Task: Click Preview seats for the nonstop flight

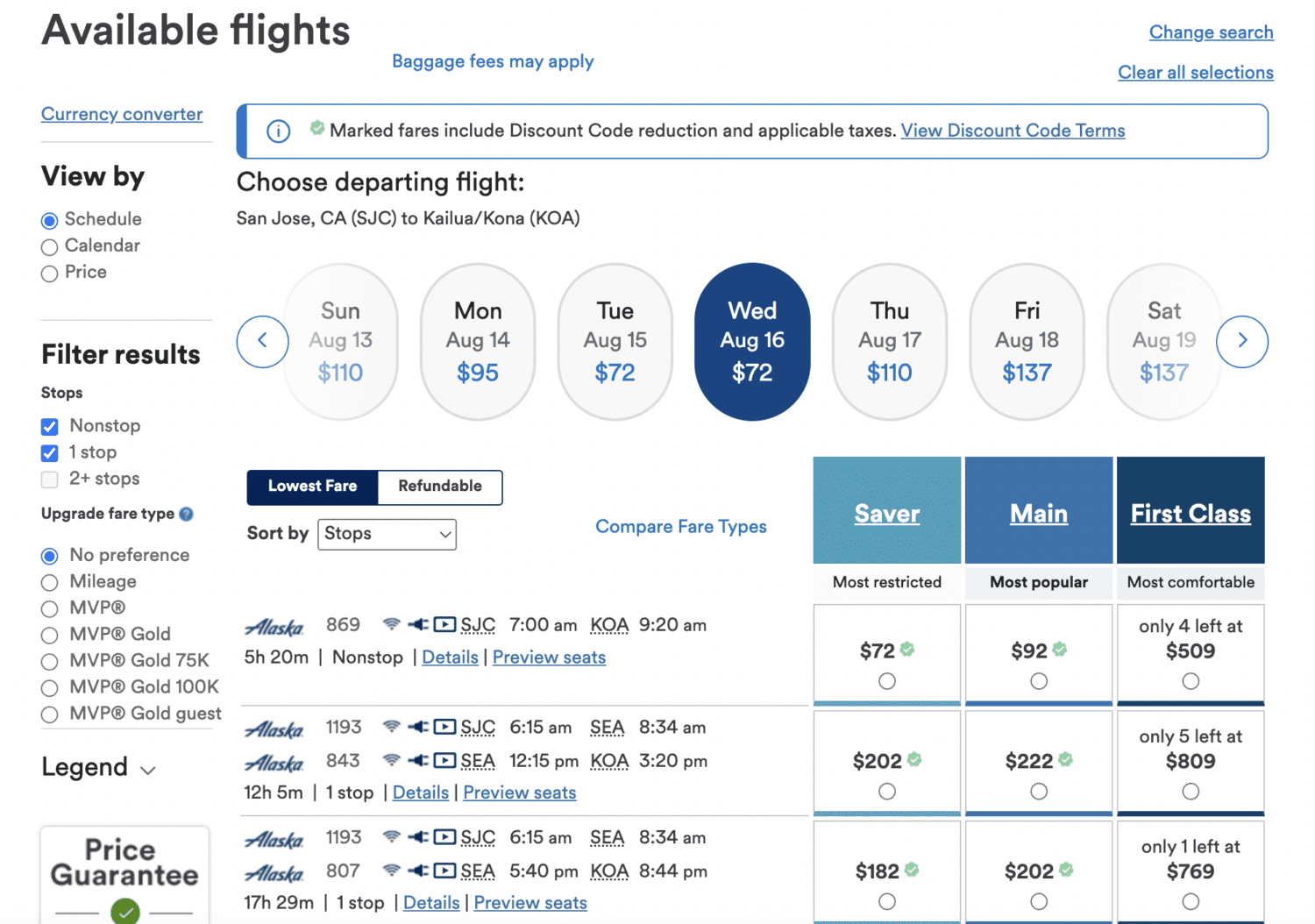Action: [x=549, y=657]
